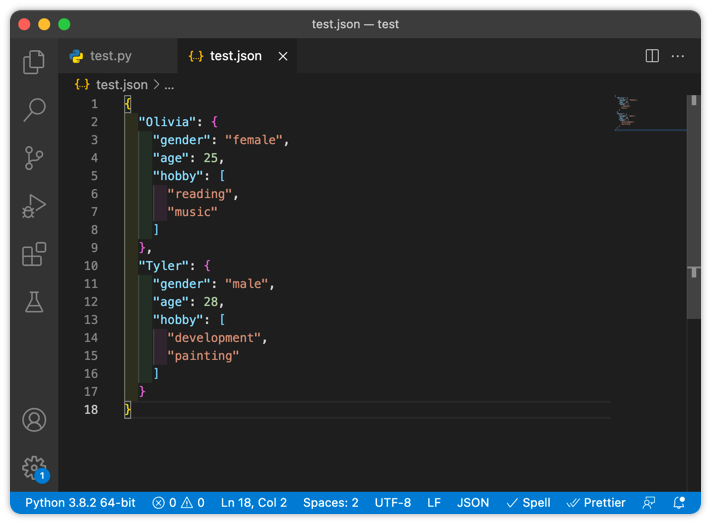
Task: Close the test.json tab
Action: tap(283, 56)
